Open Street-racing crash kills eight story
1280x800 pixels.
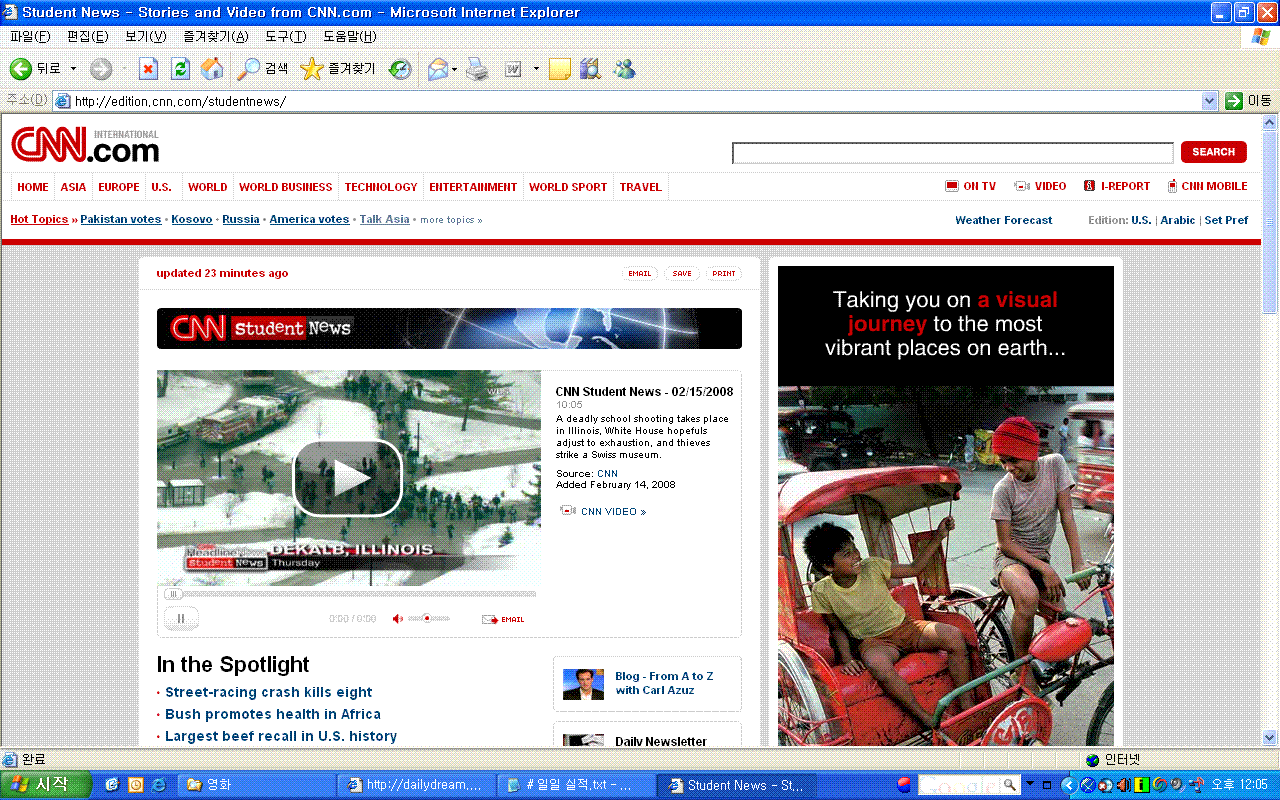click(268, 692)
